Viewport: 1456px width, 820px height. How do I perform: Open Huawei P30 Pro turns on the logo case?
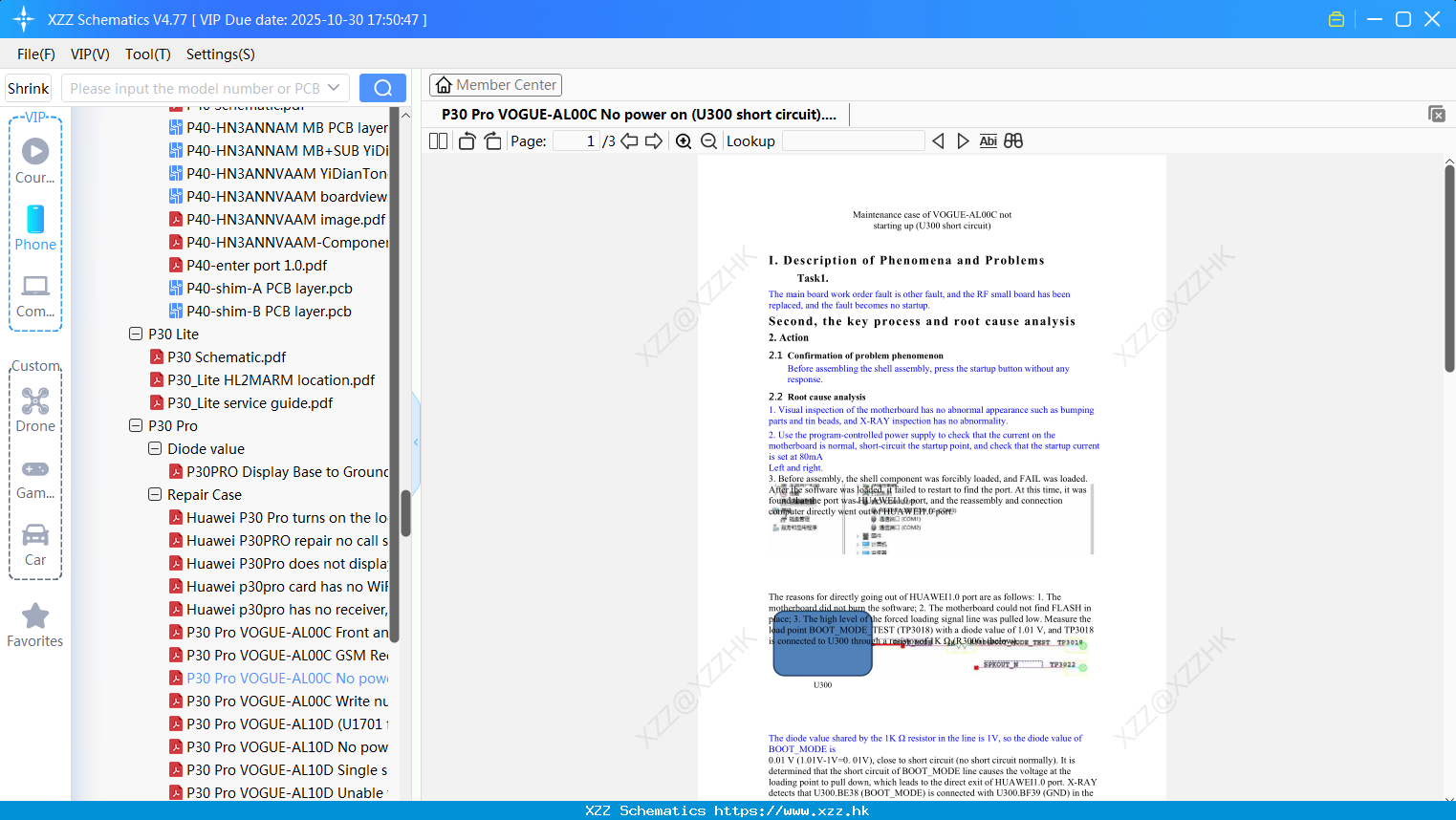(278, 517)
